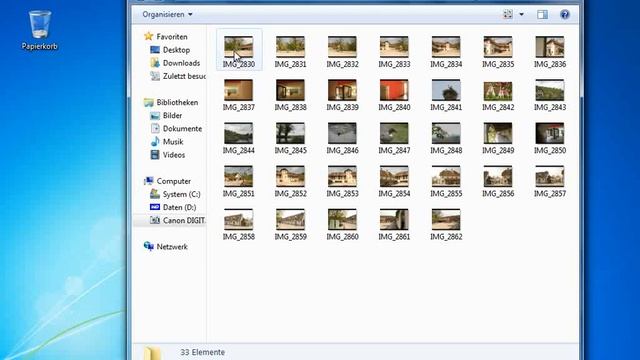Click the star icon beside Favoriten
Screen dimensions: 640x360
pos(149,36)
